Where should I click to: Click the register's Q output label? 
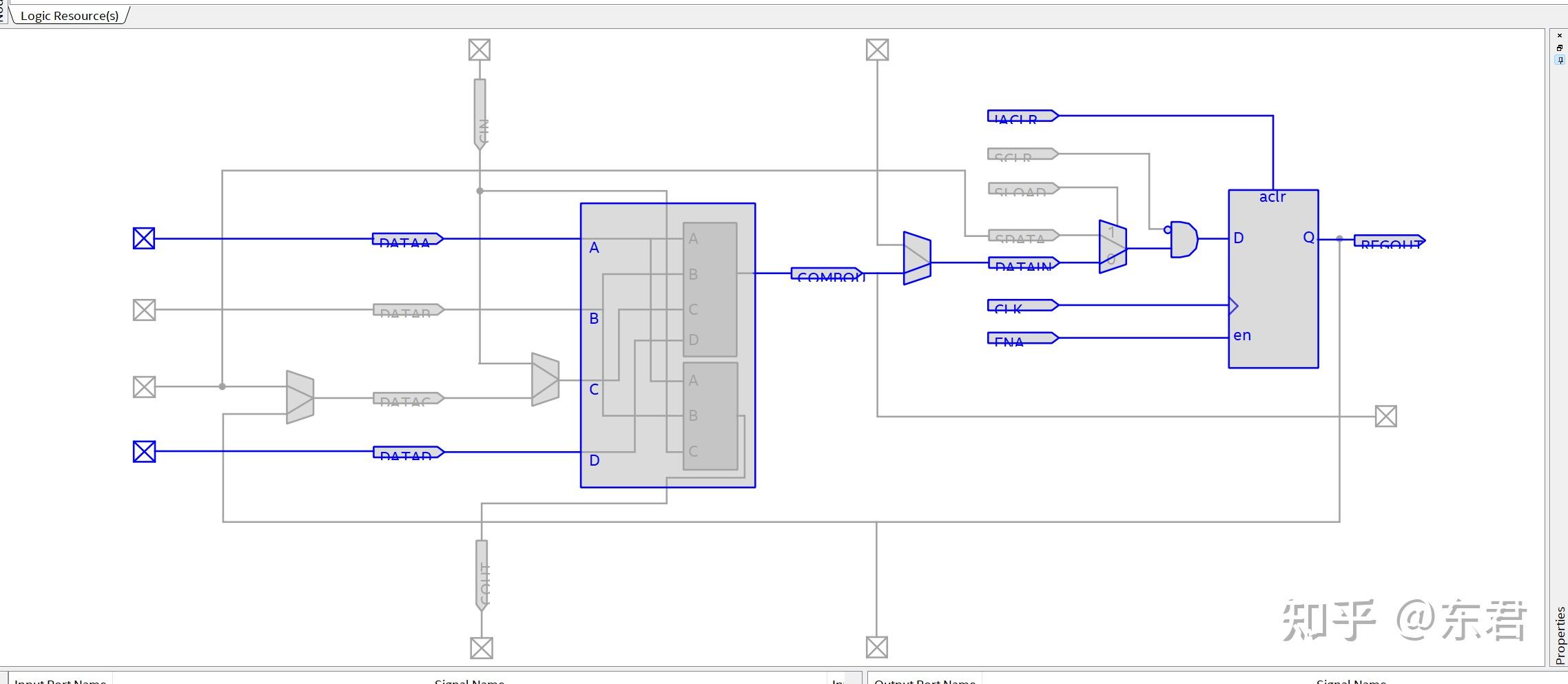click(x=1309, y=238)
